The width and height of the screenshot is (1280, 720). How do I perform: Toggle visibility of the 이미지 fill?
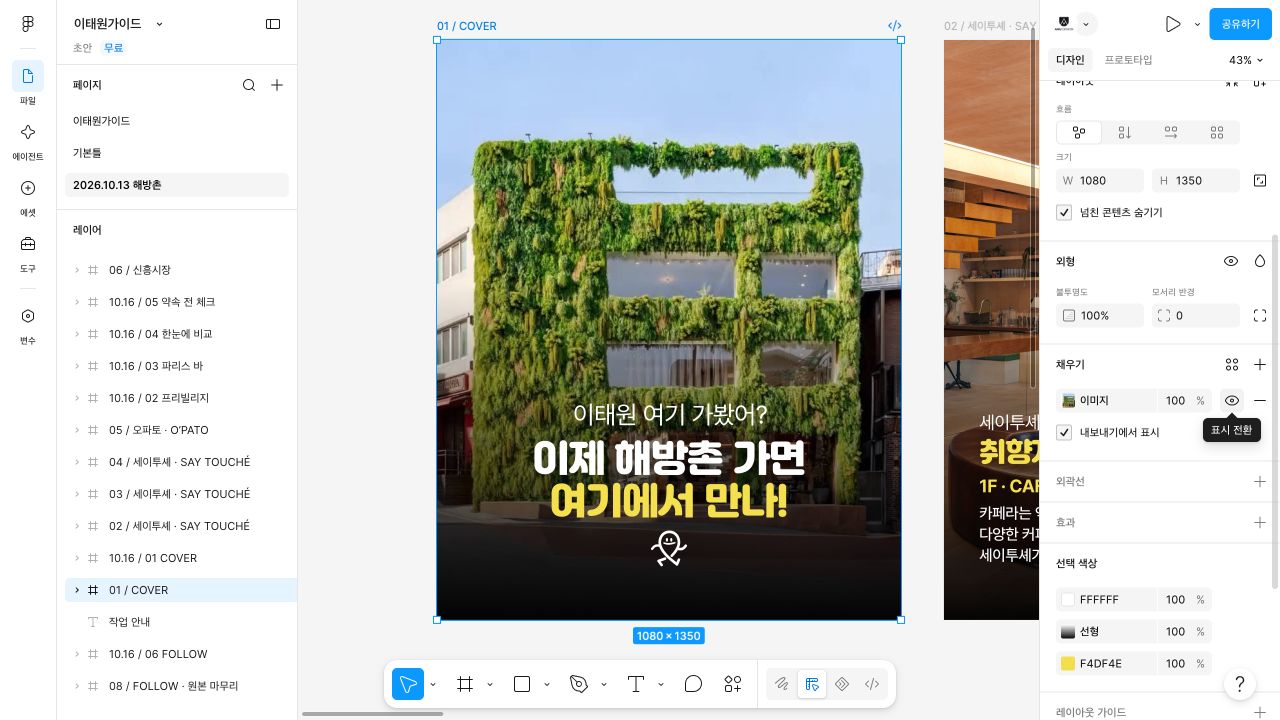pyautogui.click(x=1232, y=400)
